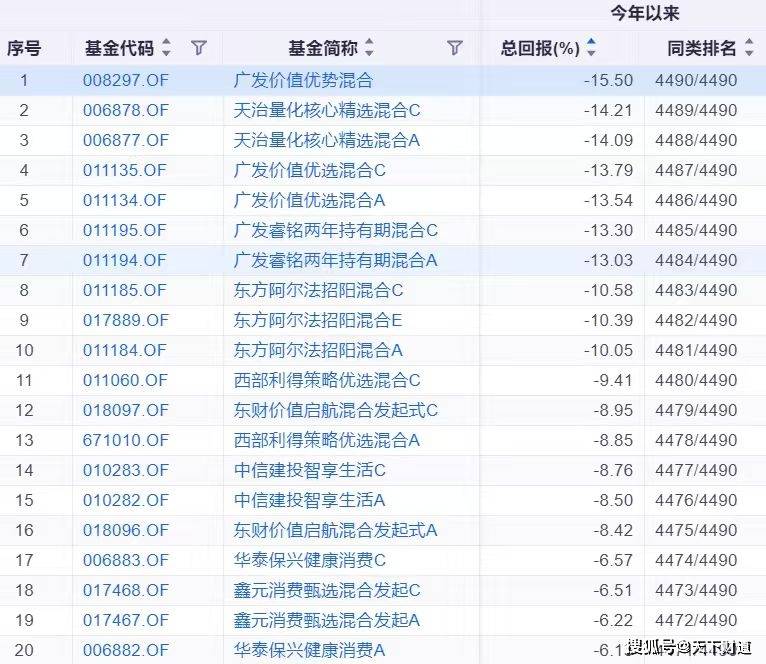Open the filter funnel for 基金简称
Viewport: 766px width, 664px height.
[x=455, y=48]
